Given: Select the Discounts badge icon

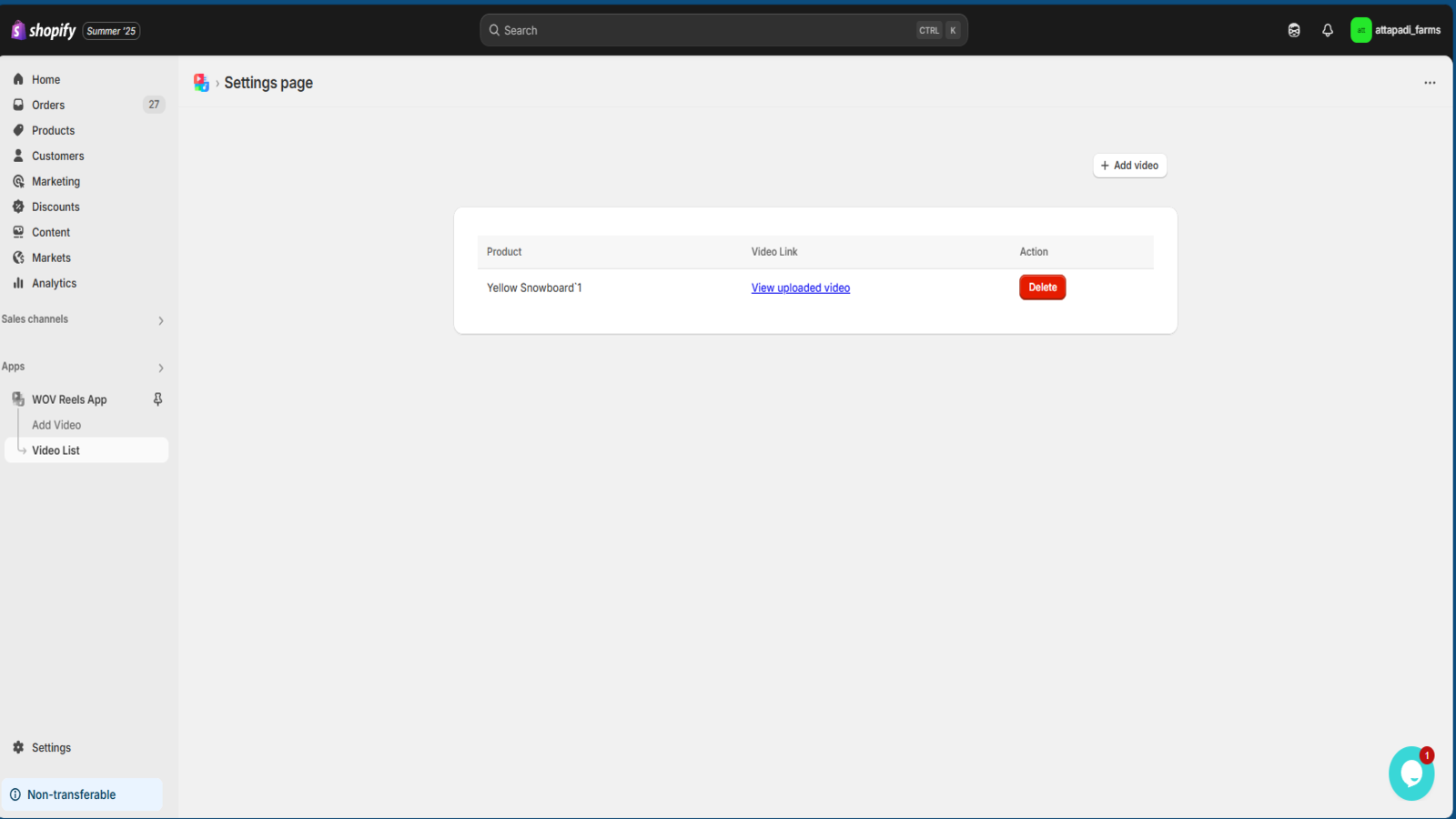Looking at the screenshot, I should pyautogui.click(x=19, y=207).
